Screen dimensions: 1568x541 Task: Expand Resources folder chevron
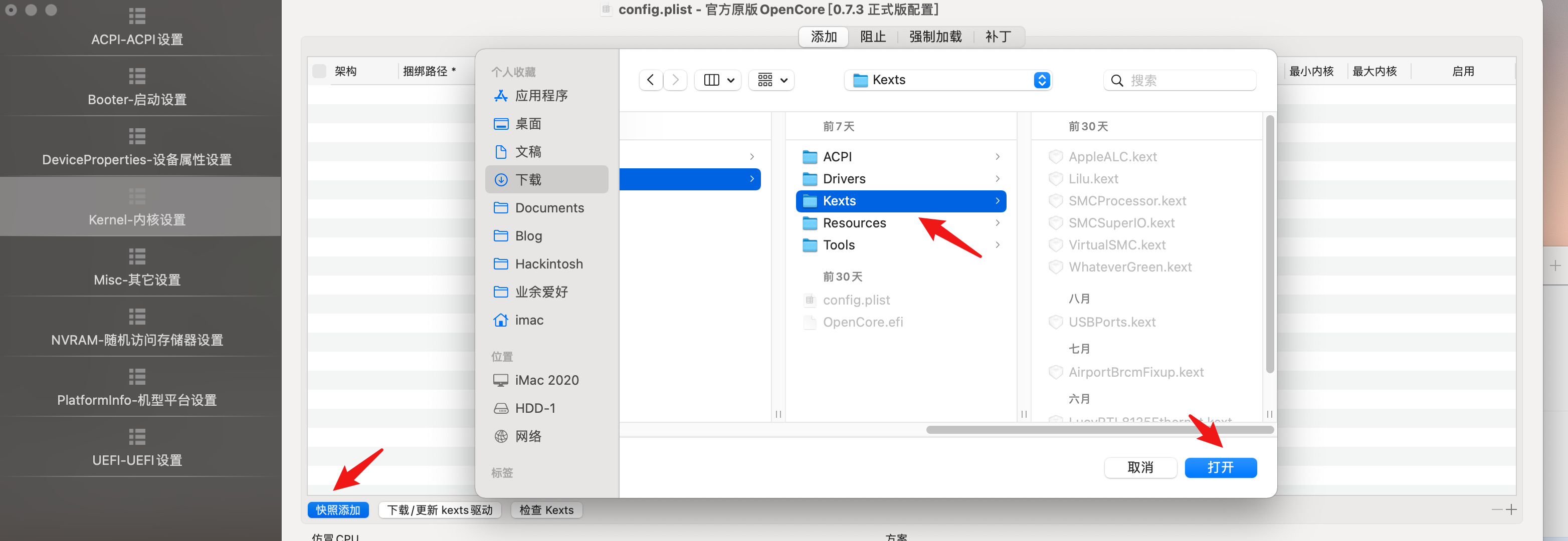point(998,223)
